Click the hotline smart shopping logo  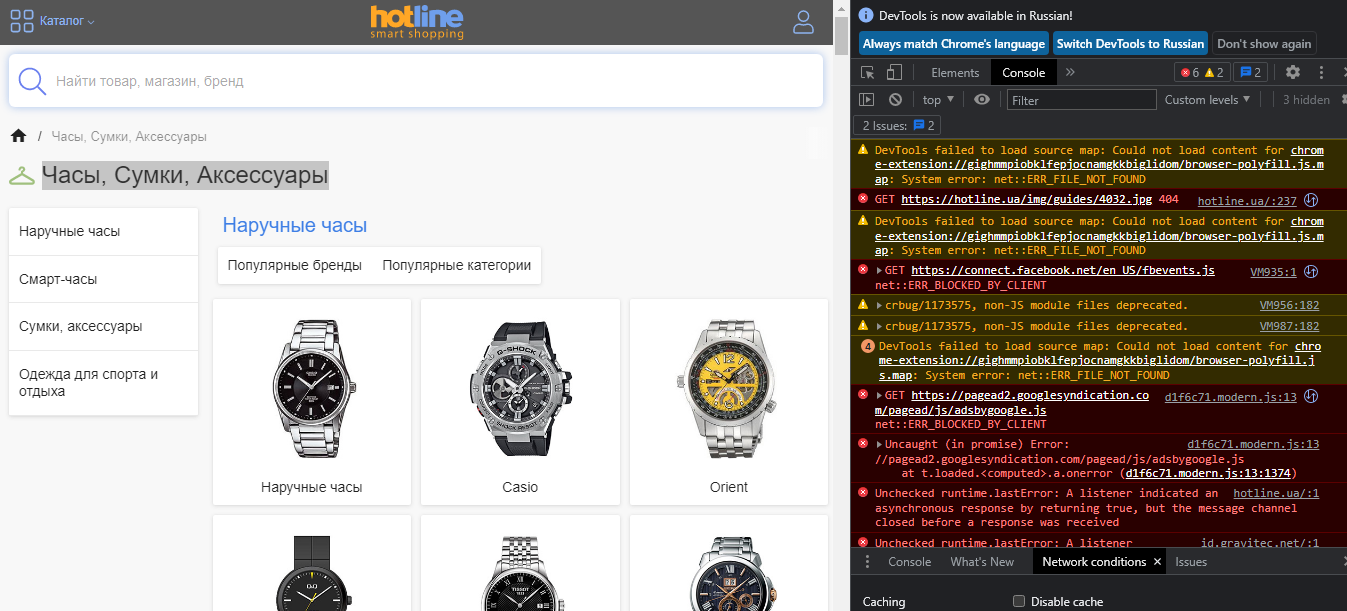click(417, 21)
